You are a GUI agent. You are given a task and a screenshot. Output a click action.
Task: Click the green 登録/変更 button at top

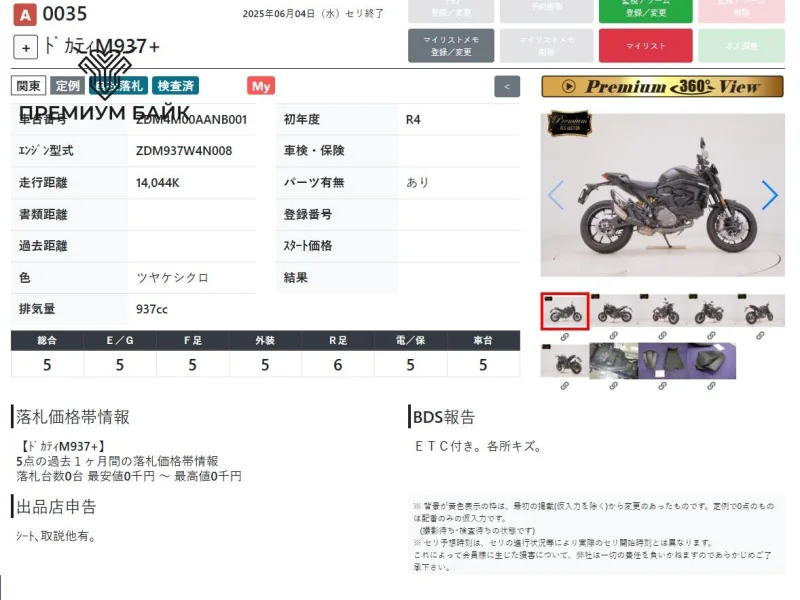(x=645, y=10)
